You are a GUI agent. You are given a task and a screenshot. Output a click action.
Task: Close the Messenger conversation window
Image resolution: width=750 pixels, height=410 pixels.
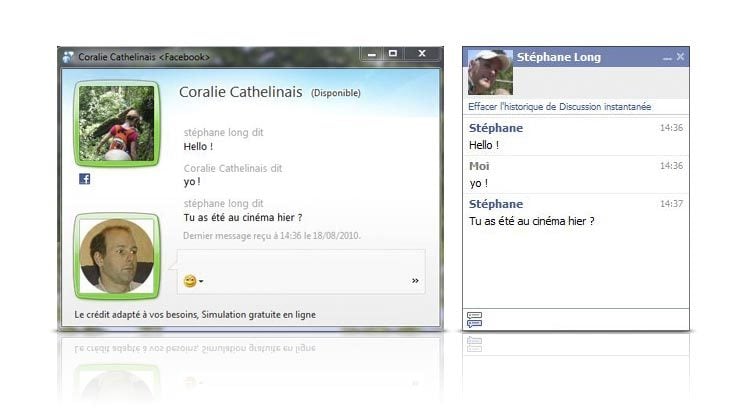[422, 54]
